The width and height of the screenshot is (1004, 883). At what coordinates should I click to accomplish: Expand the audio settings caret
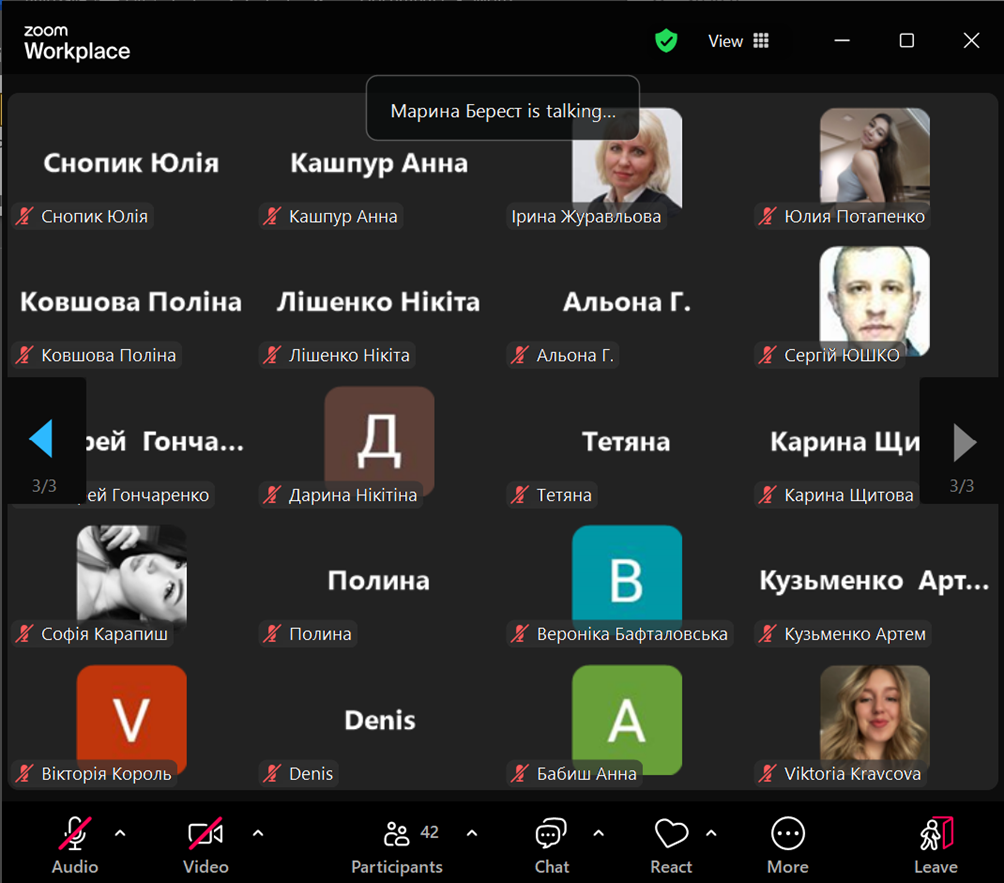[120, 833]
